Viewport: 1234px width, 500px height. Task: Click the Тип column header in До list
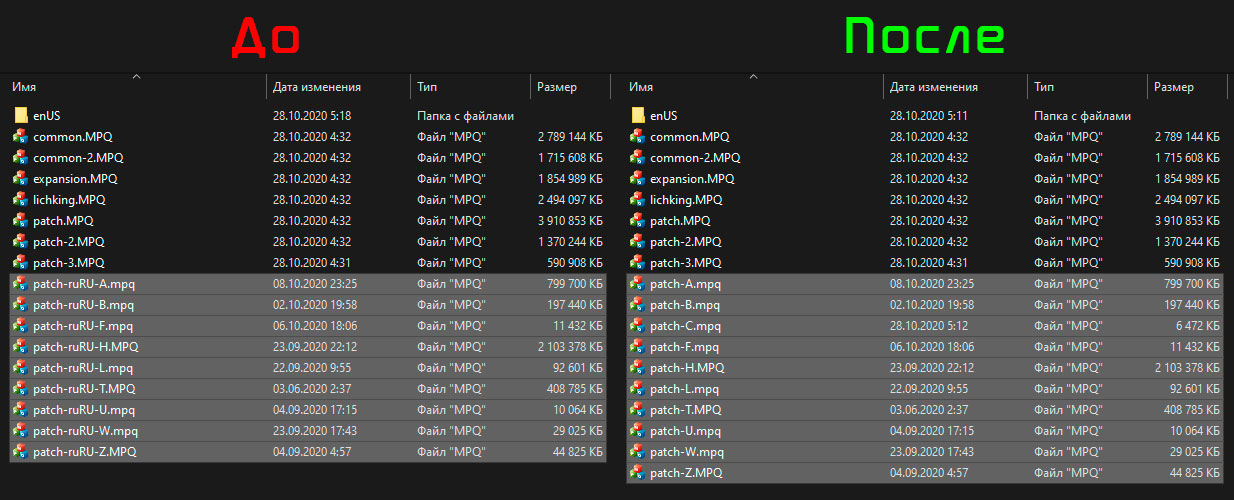click(x=428, y=88)
